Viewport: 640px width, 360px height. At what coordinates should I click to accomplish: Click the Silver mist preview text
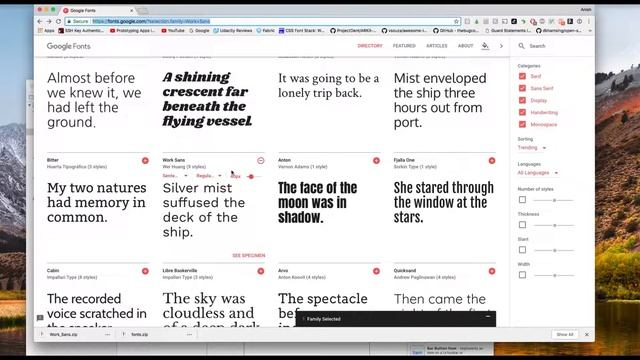coord(204,210)
